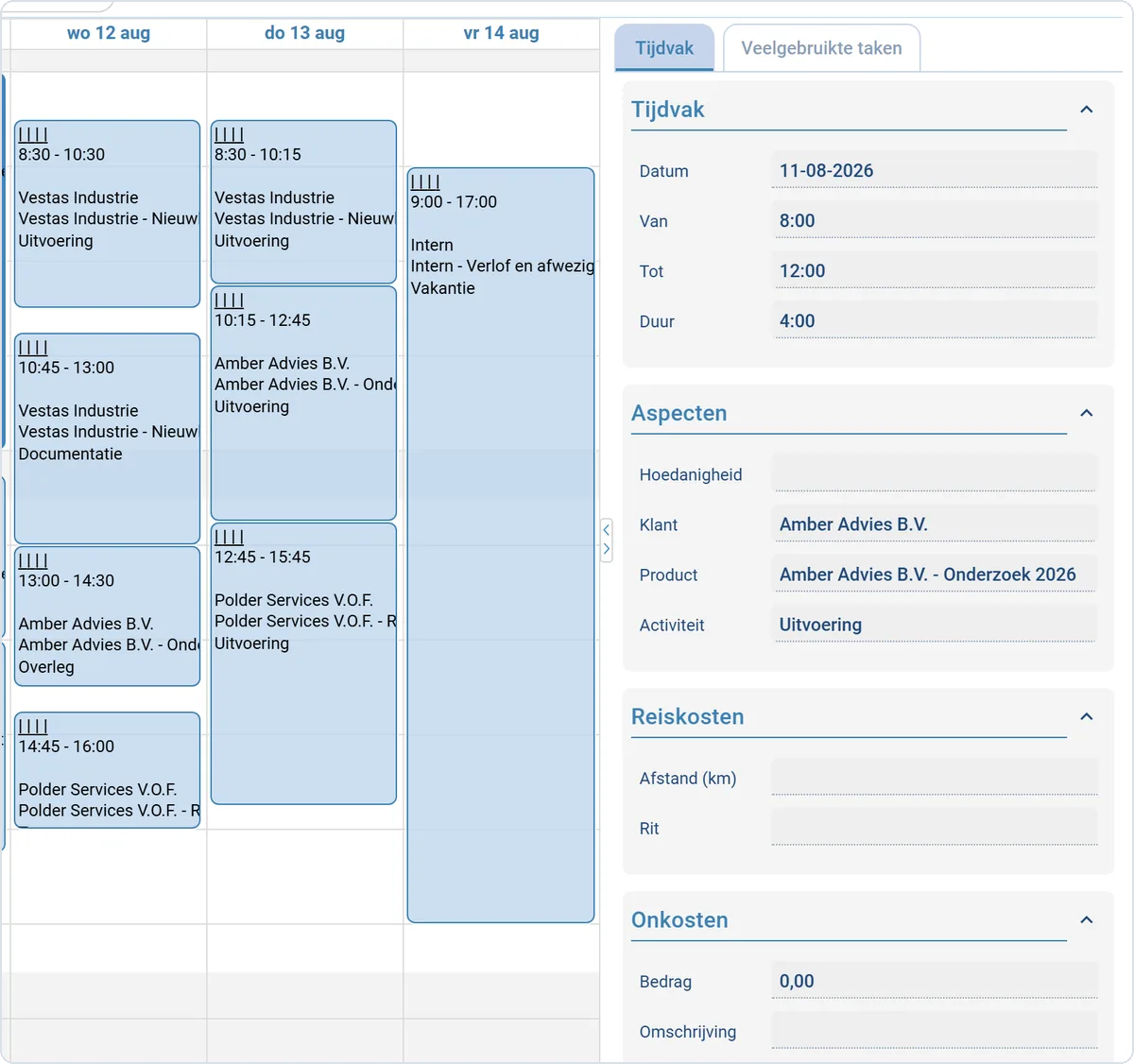The image size is (1134, 1064).
Task: Click grip handle of Wednesday 14:45 entry
Action: [33, 727]
